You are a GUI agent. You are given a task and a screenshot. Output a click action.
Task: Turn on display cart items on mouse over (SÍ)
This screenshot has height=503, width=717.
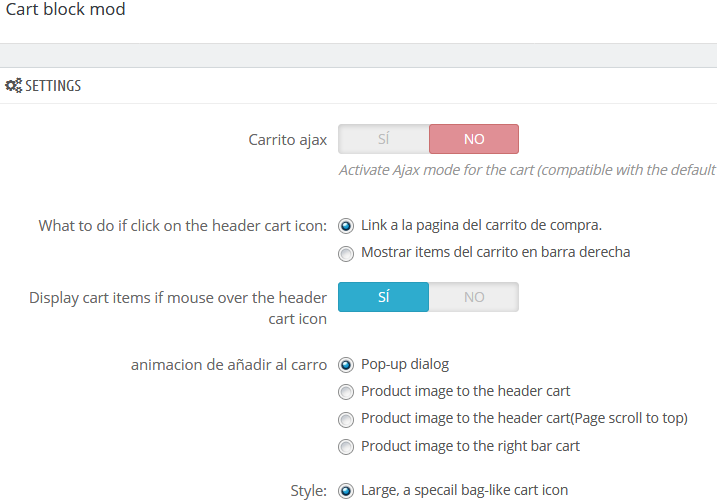pyautogui.click(x=383, y=297)
